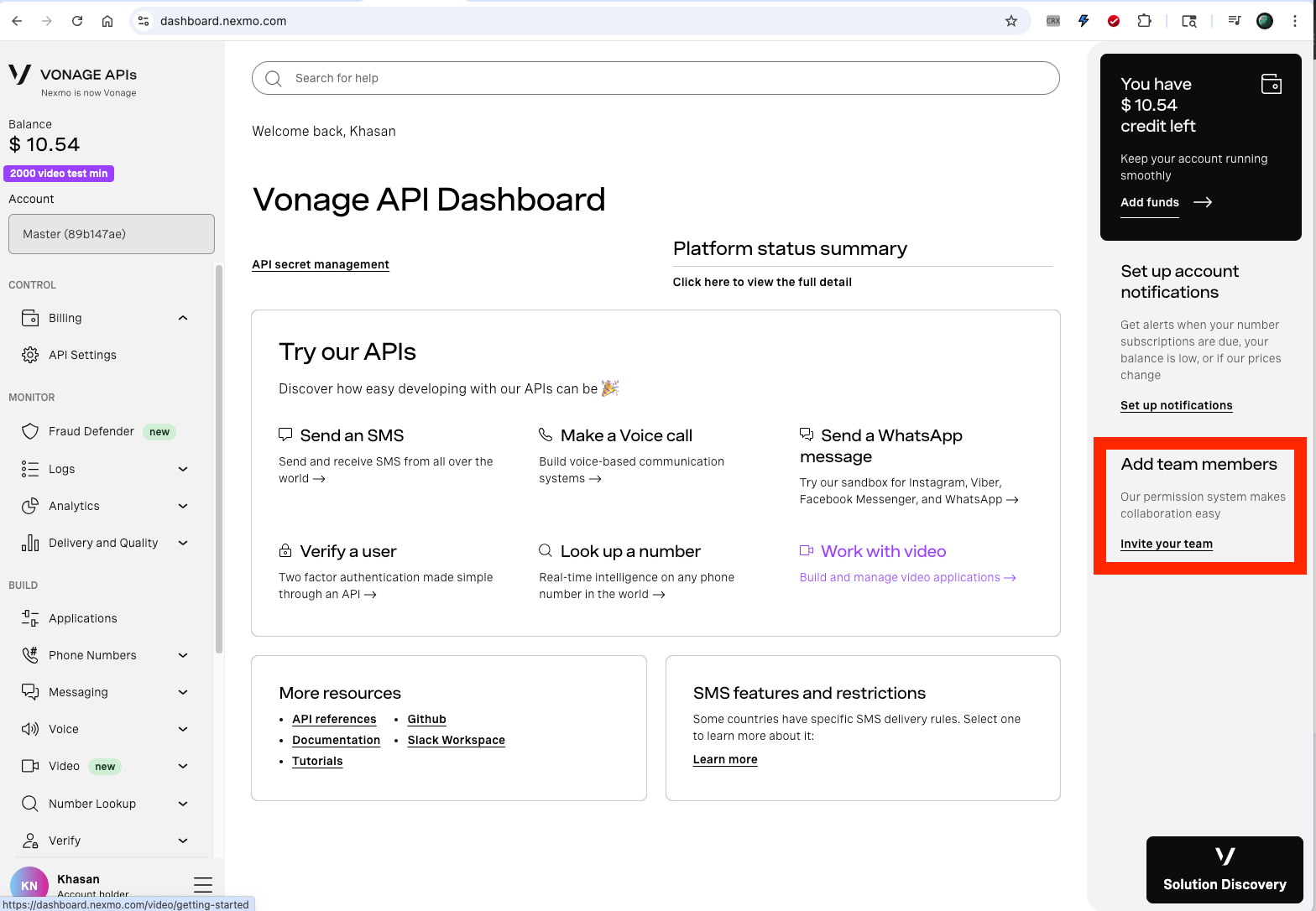
Task: Expand the Analytics menu chevron
Action: click(183, 506)
